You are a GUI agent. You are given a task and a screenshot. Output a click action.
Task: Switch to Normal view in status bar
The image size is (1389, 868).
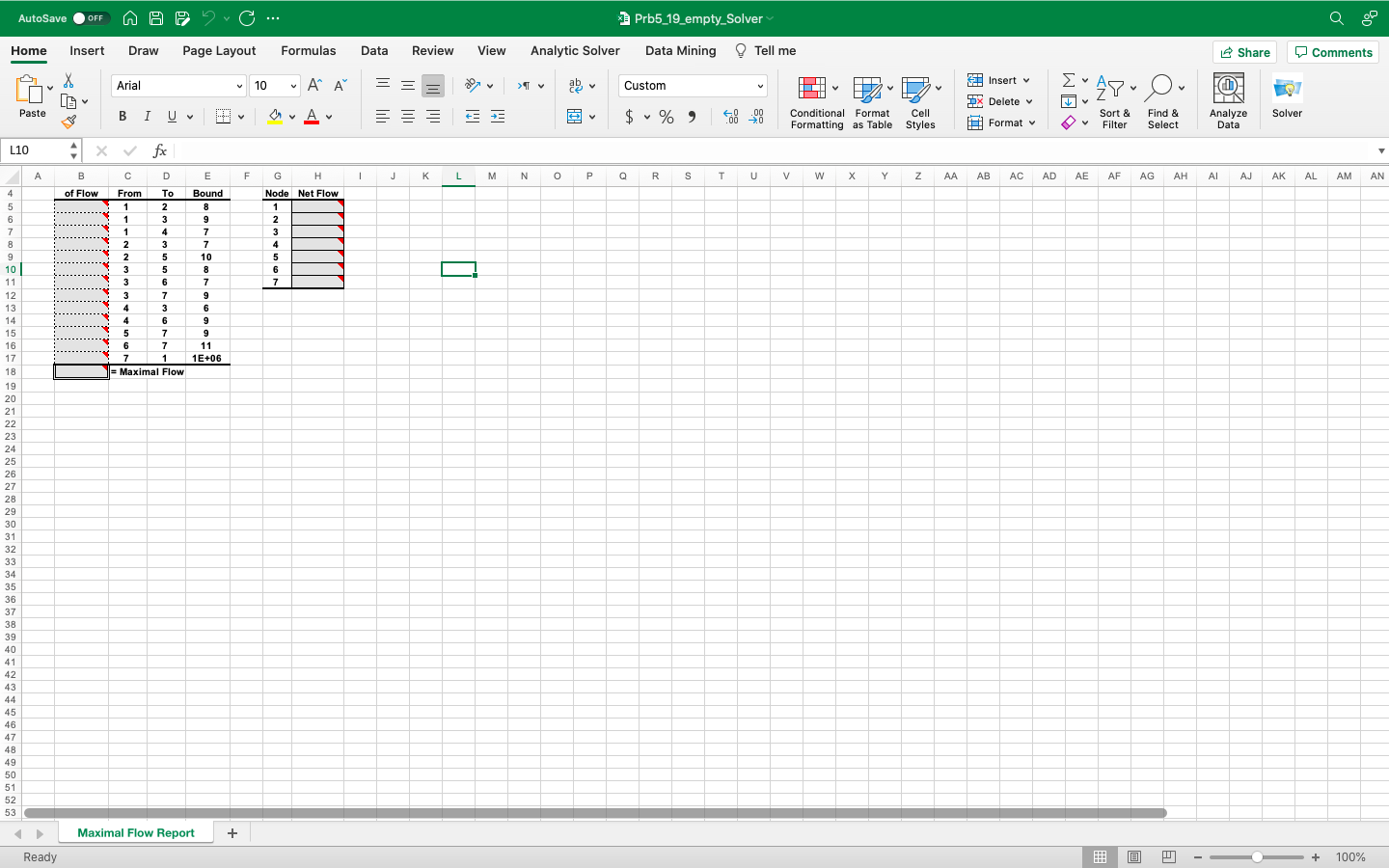[x=1100, y=856]
